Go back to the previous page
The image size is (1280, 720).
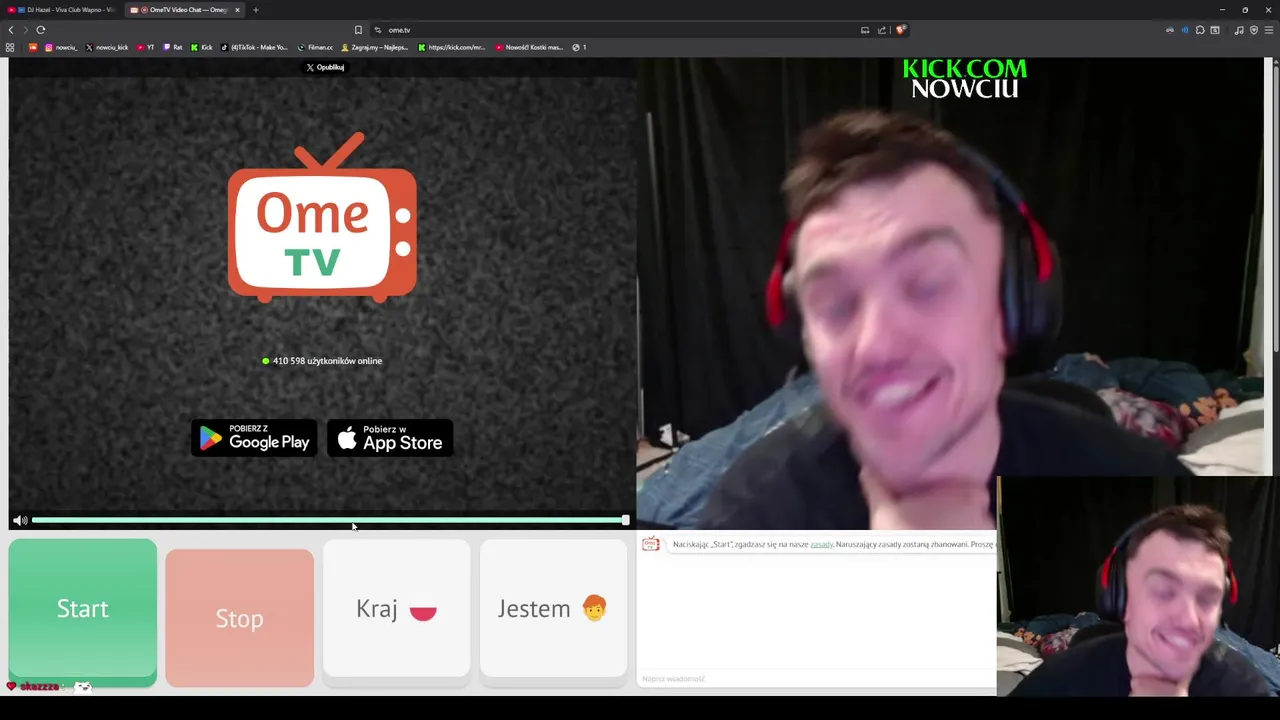tap(11, 30)
